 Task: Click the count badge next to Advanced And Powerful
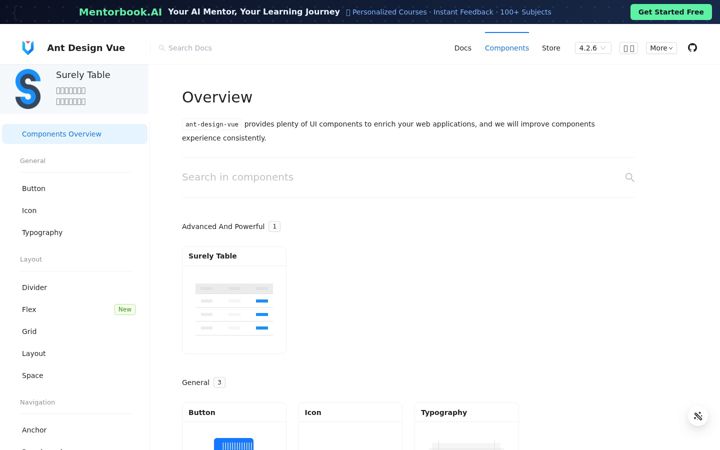(275, 226)
